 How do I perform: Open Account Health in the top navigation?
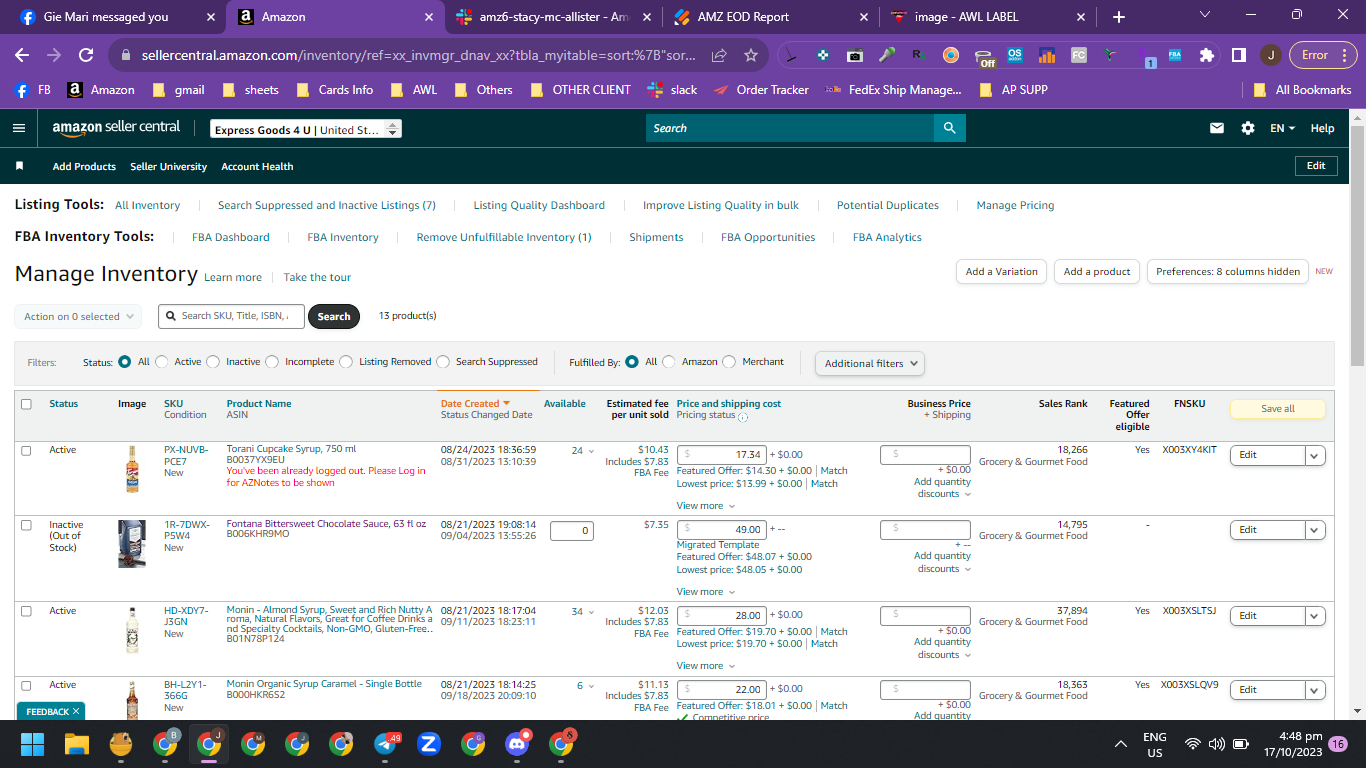click(257, 166)
